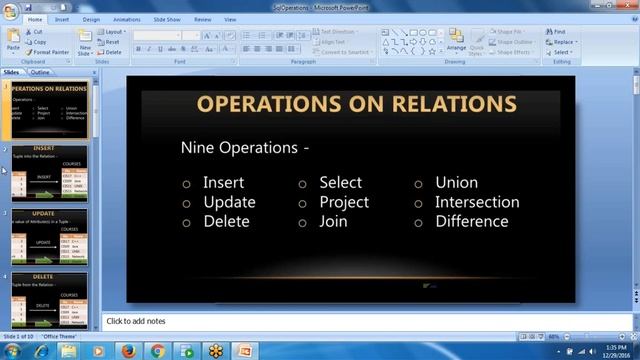The height and width of the screenshot is (360, 640).
Task: Select the DELETE slide thumbnail
Action: point(49,301)
